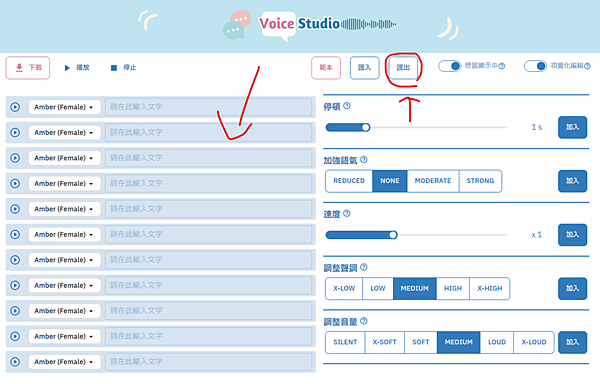
Task: Open the help icon next to 加強語氣
Action: pyautogui.click(x=364, y=159)
